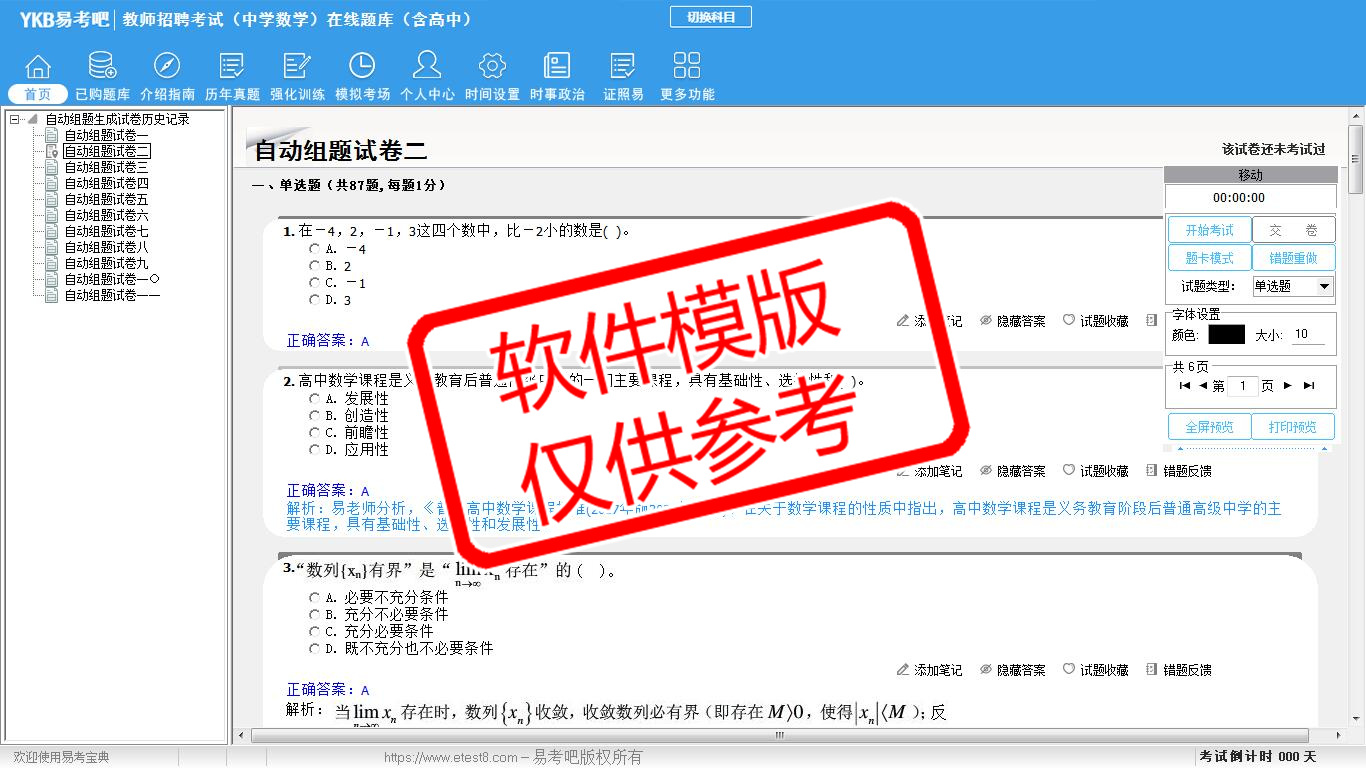This screenshot has height=768, width=1366.
Task: Open the 更多功能 grid icon
Action: (687, 67)
